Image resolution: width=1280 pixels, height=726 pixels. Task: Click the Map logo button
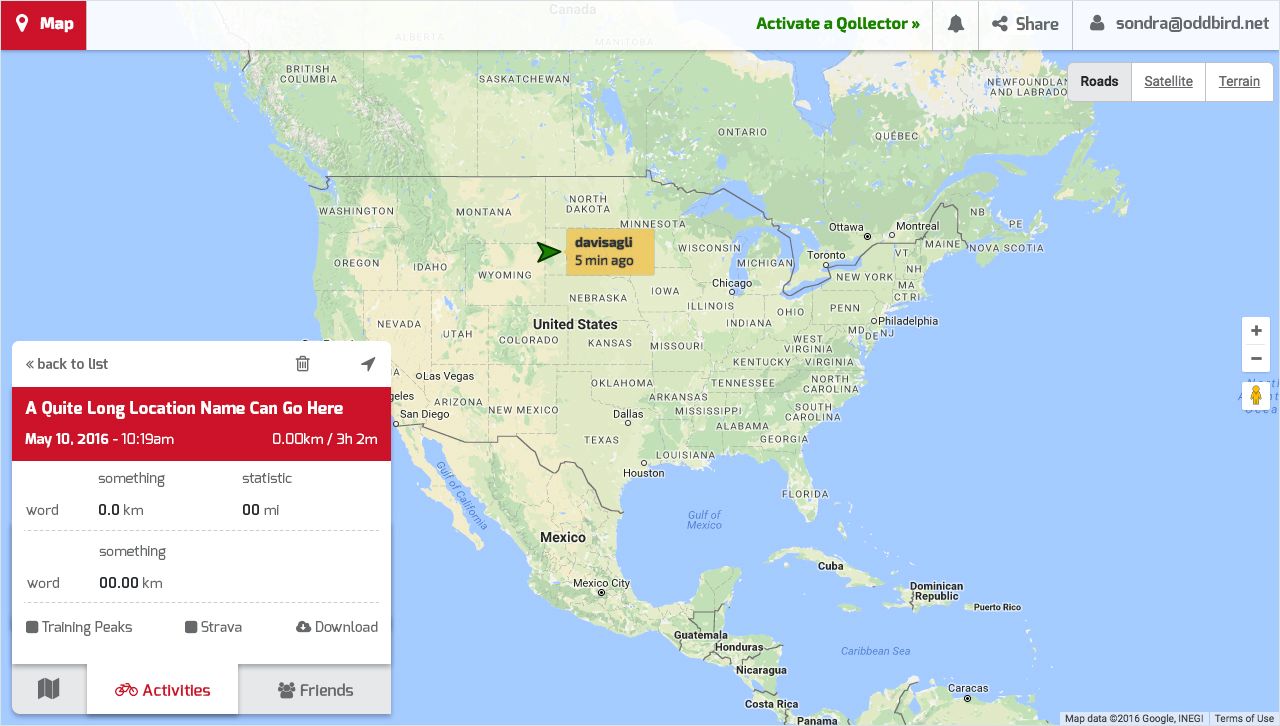click(x=44, y=24)
